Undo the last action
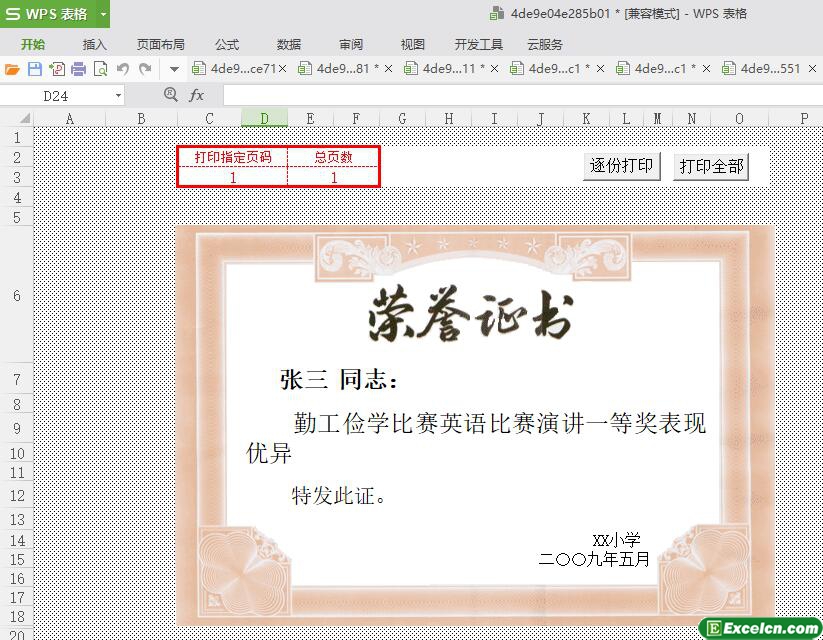 click(123, 69)
